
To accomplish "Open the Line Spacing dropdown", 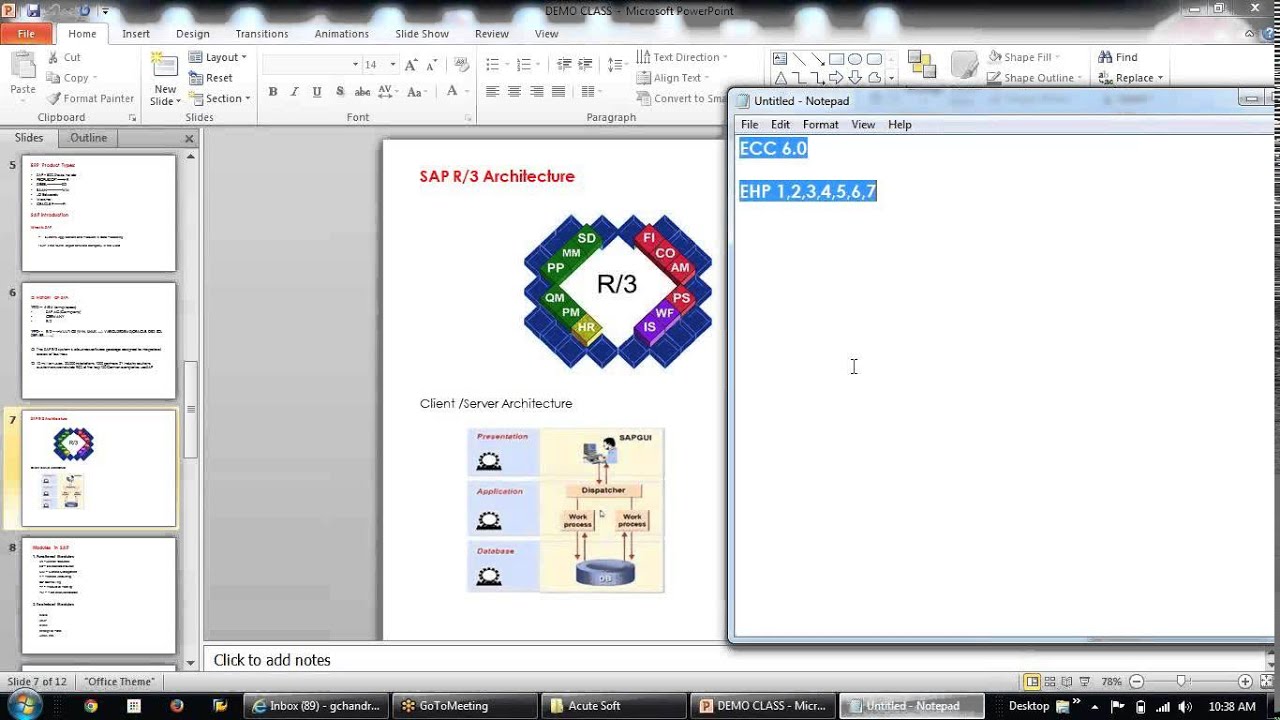I will (616, 64).
